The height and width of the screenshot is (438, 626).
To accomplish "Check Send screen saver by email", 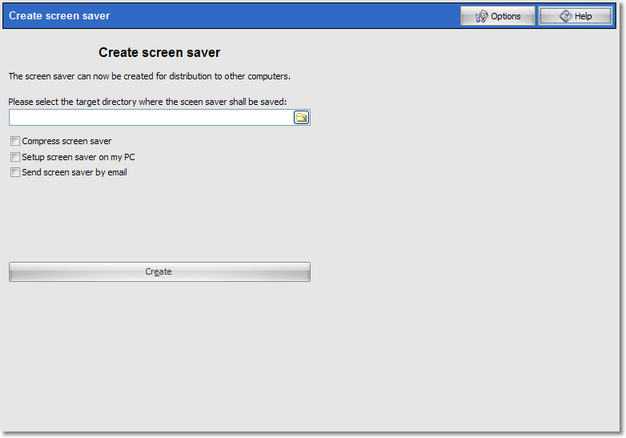I will (15, 172).
